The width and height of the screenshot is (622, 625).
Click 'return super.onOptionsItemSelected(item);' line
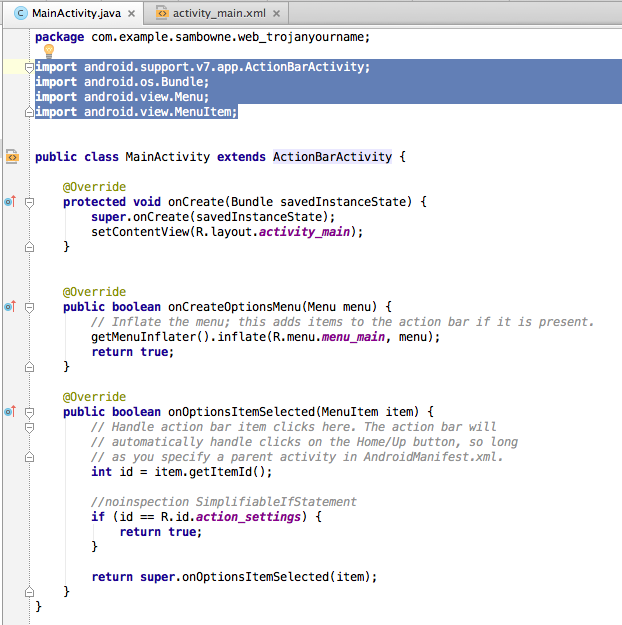coord(234,577)
